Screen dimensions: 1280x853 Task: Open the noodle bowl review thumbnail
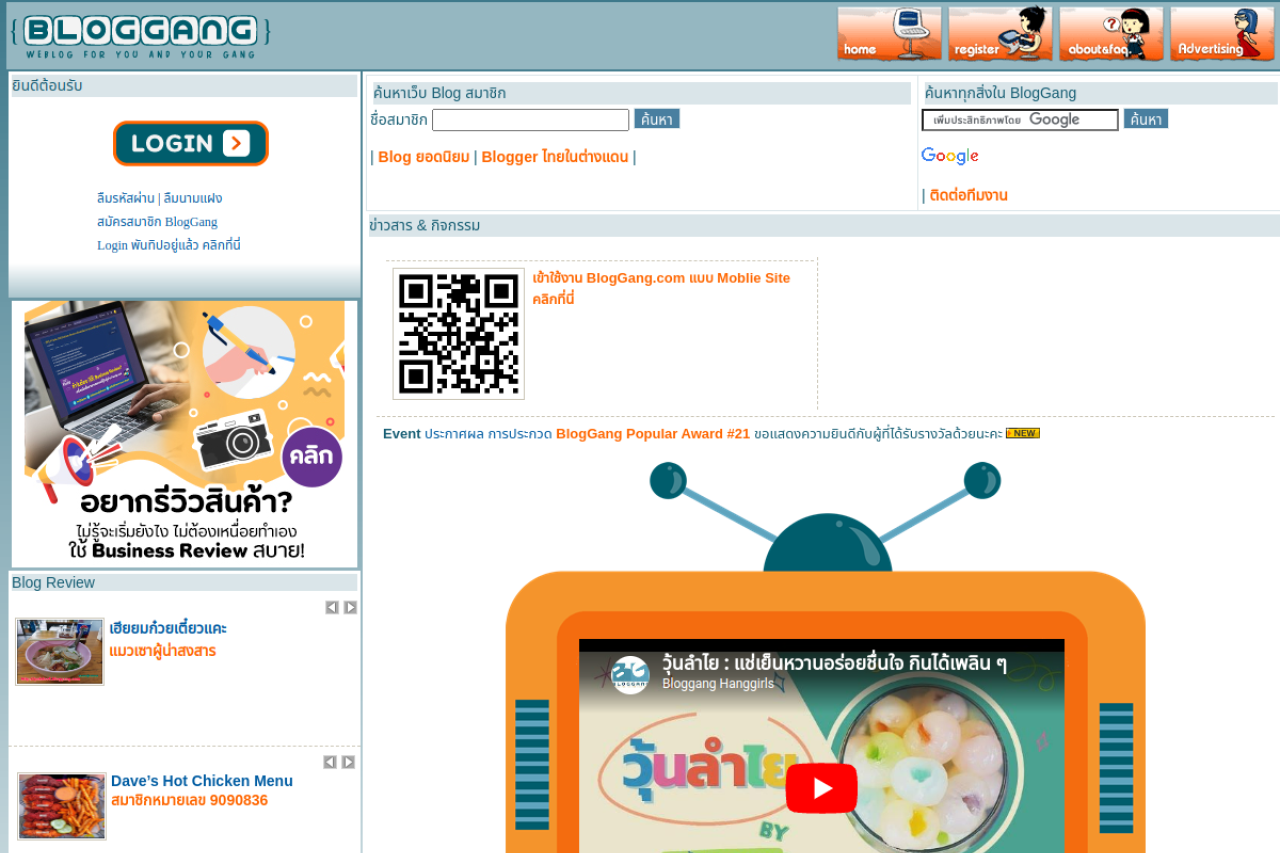(x=60, y=651)
